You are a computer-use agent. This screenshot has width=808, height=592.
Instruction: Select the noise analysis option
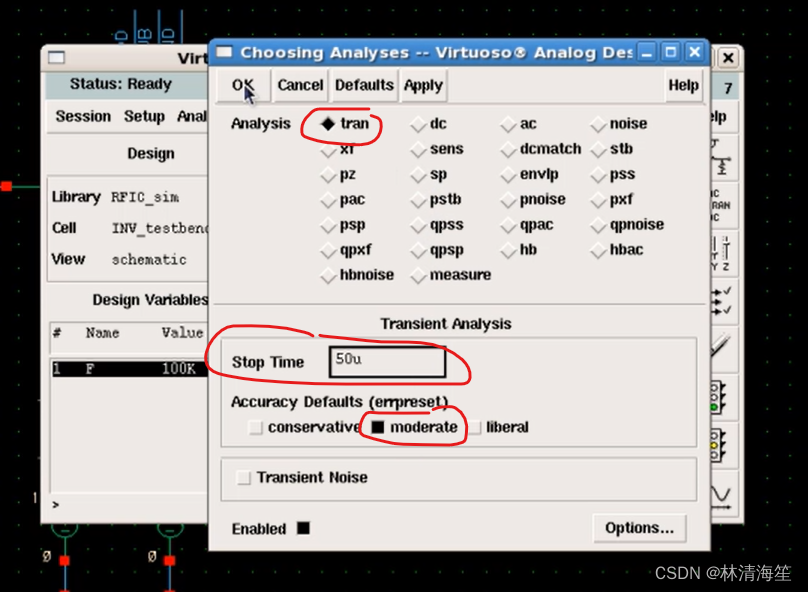click(x=598, y=124)
